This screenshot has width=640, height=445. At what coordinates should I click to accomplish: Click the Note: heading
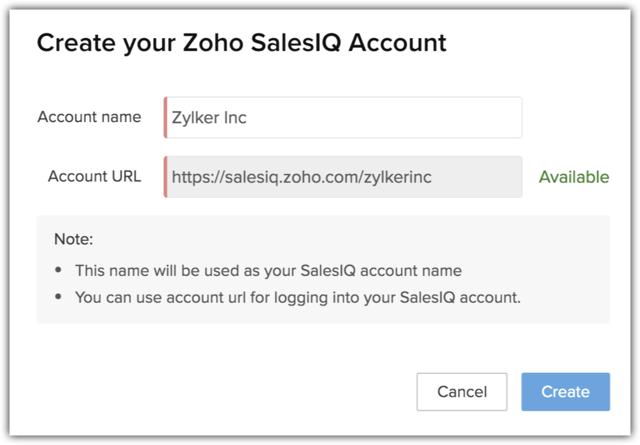click(74, 240)
